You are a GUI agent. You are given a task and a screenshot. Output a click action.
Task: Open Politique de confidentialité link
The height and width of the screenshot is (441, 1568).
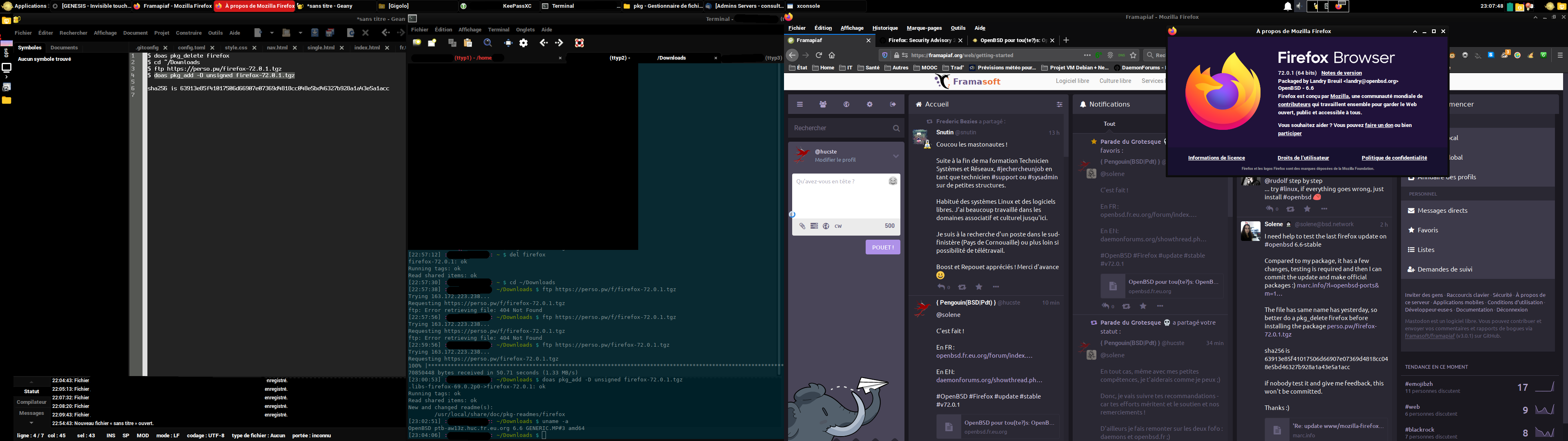pos(1394,158)
